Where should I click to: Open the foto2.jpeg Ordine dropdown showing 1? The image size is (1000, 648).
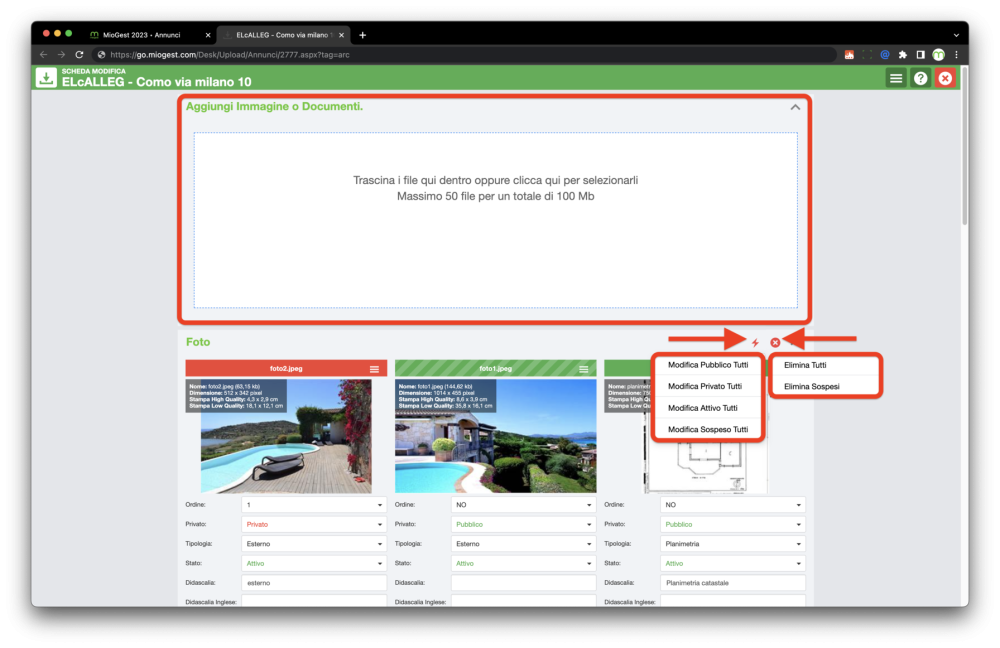314,504
